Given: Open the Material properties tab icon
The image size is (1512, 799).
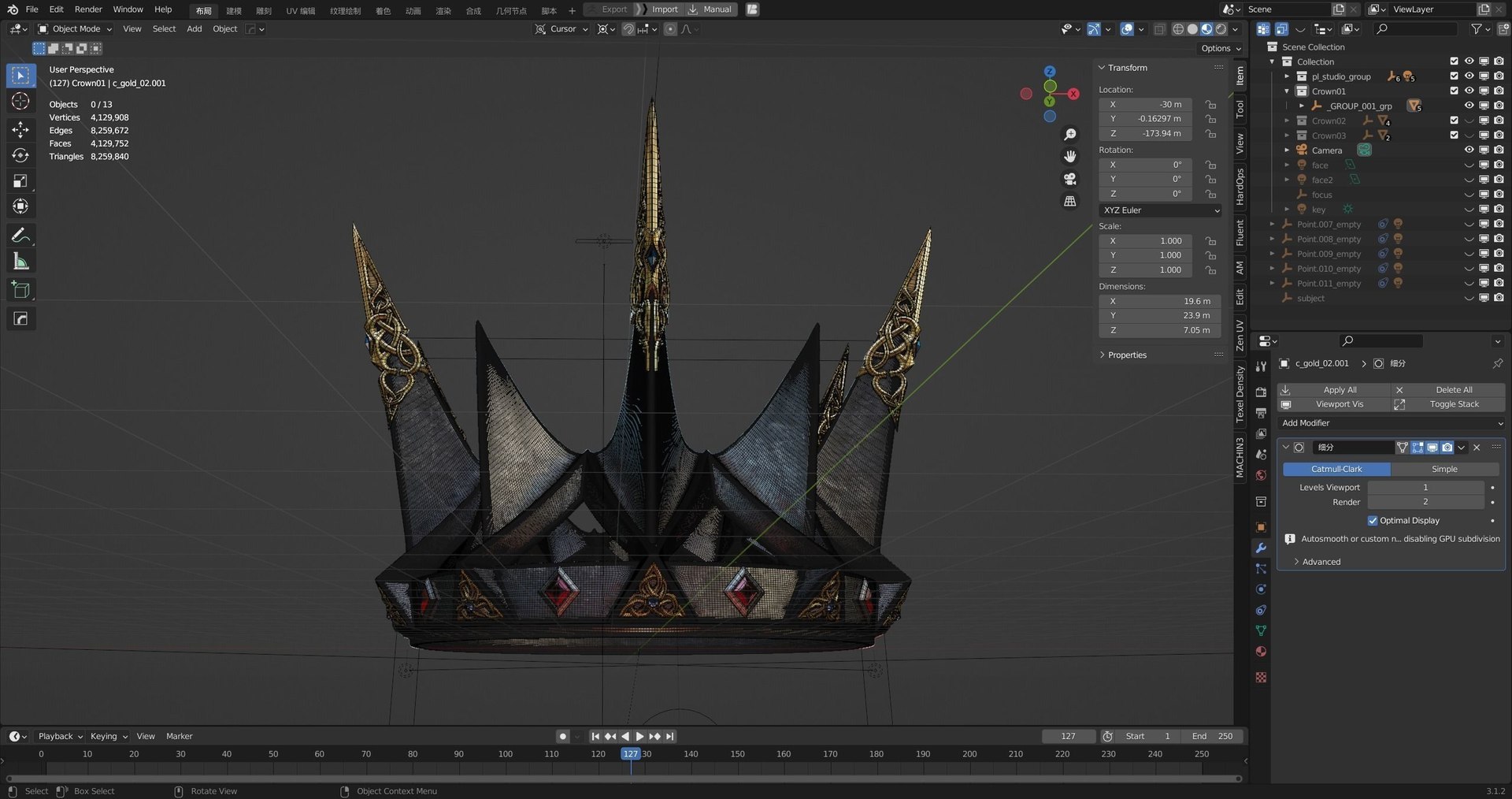Looking at the screenshot, I should coord(1261,652).
